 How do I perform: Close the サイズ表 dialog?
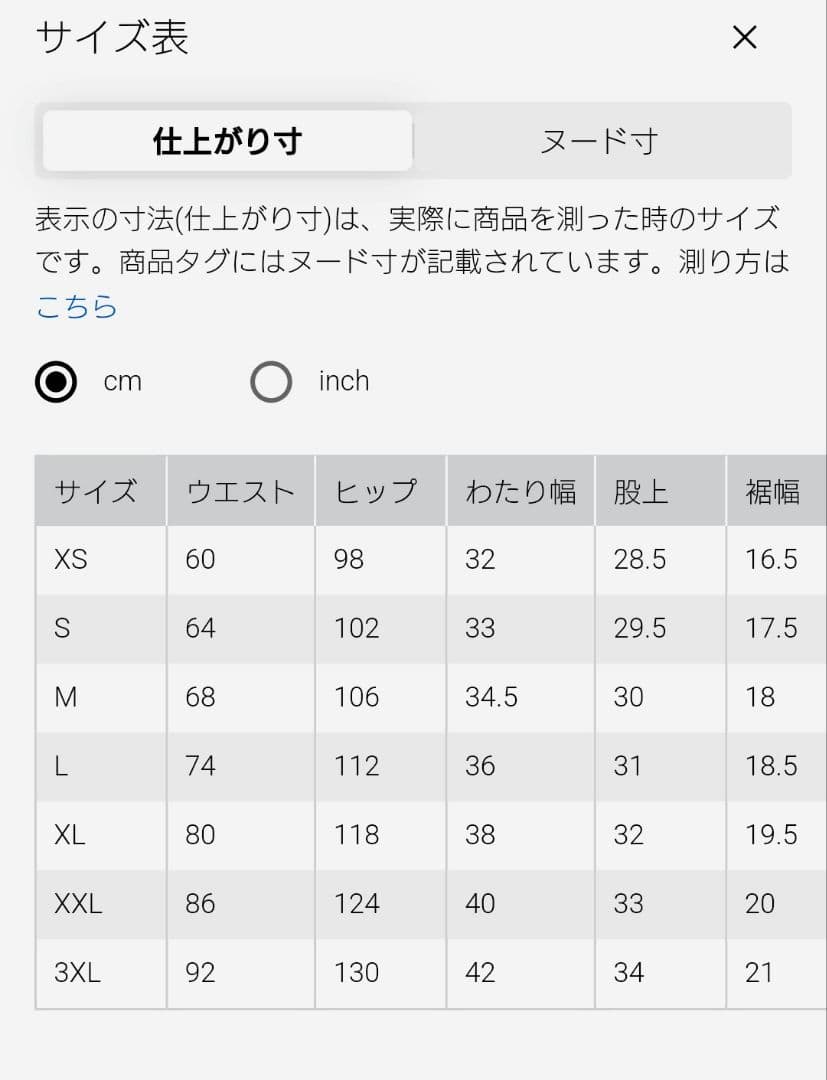744,37
